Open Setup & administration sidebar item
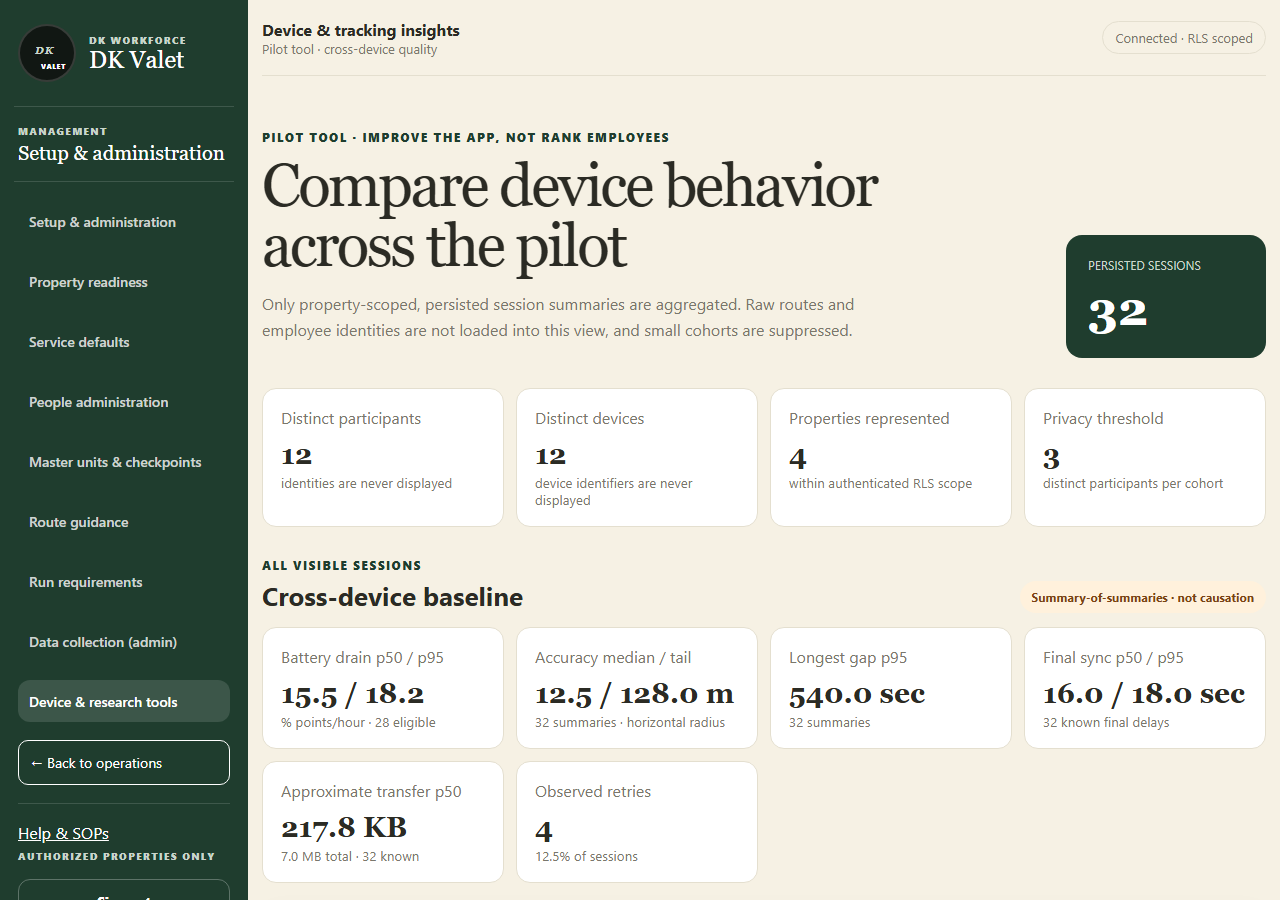Viewport: 1280px width, 900px height. point(124,222)
